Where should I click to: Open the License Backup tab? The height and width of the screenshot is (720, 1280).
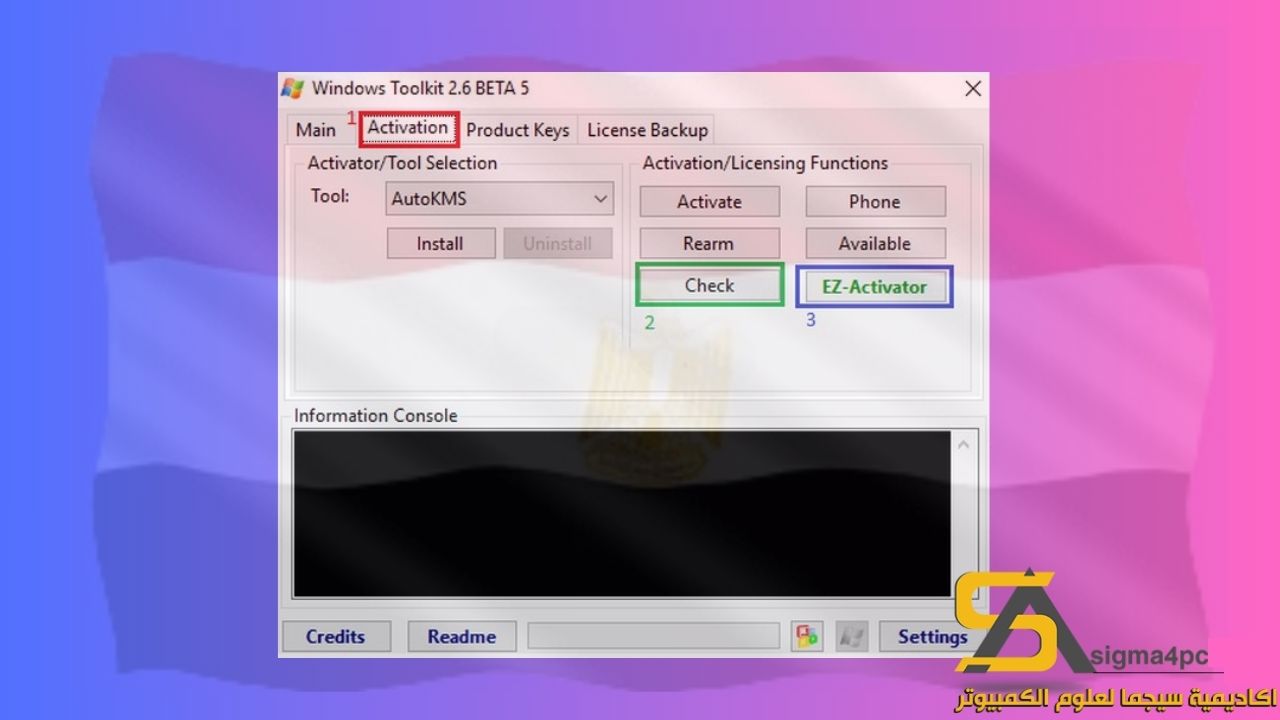pos(647,130)
